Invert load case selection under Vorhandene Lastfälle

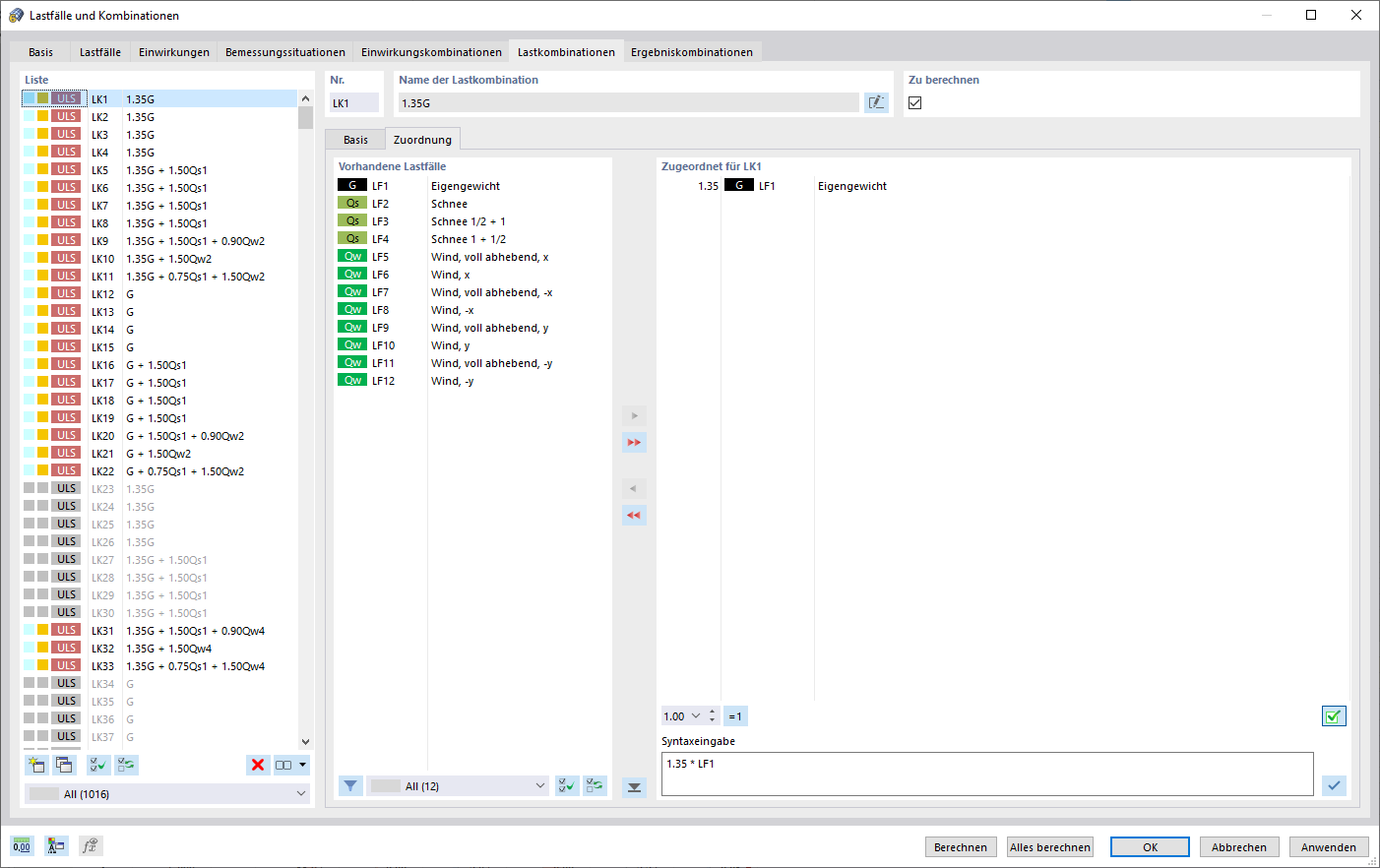(595, 785)
